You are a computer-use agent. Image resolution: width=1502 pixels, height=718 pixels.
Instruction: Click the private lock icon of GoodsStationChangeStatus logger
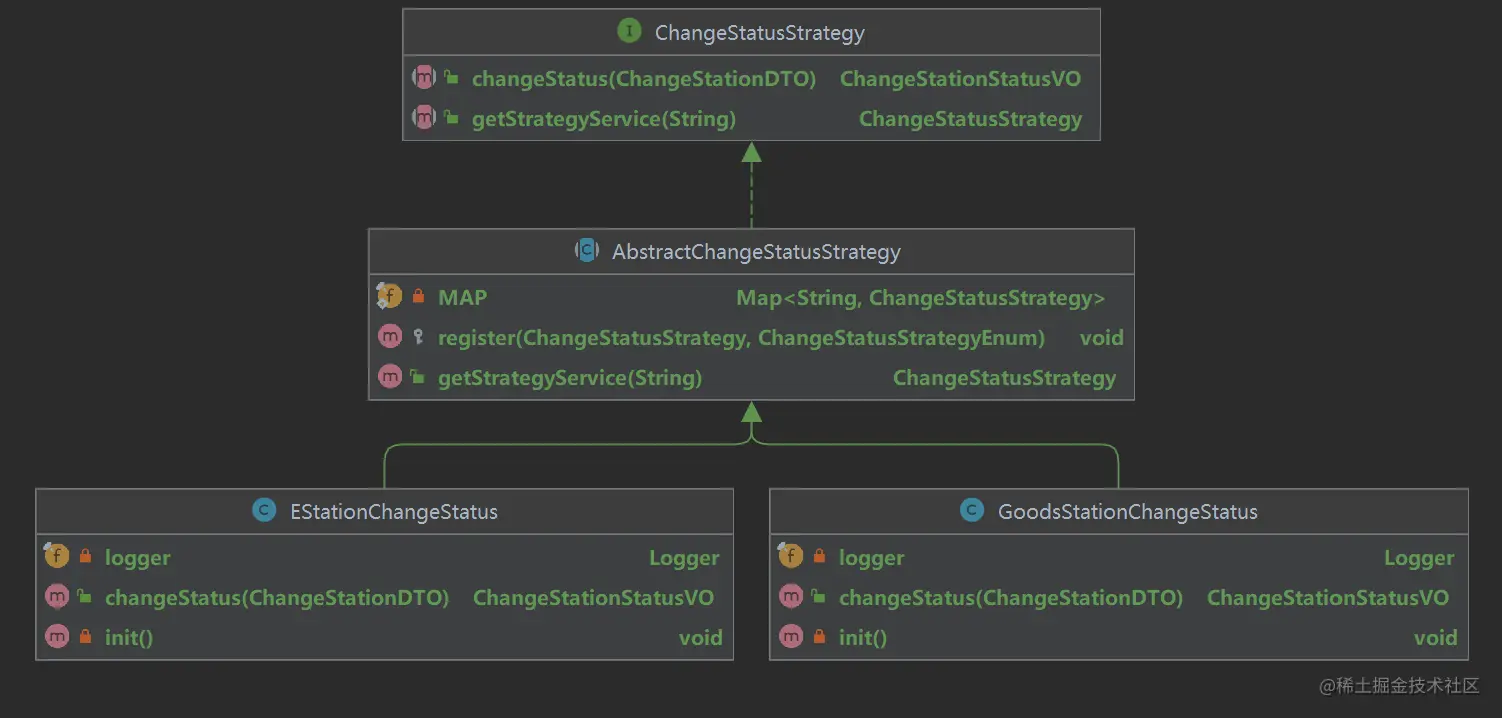pyautogui.click(x=819, y=557)
